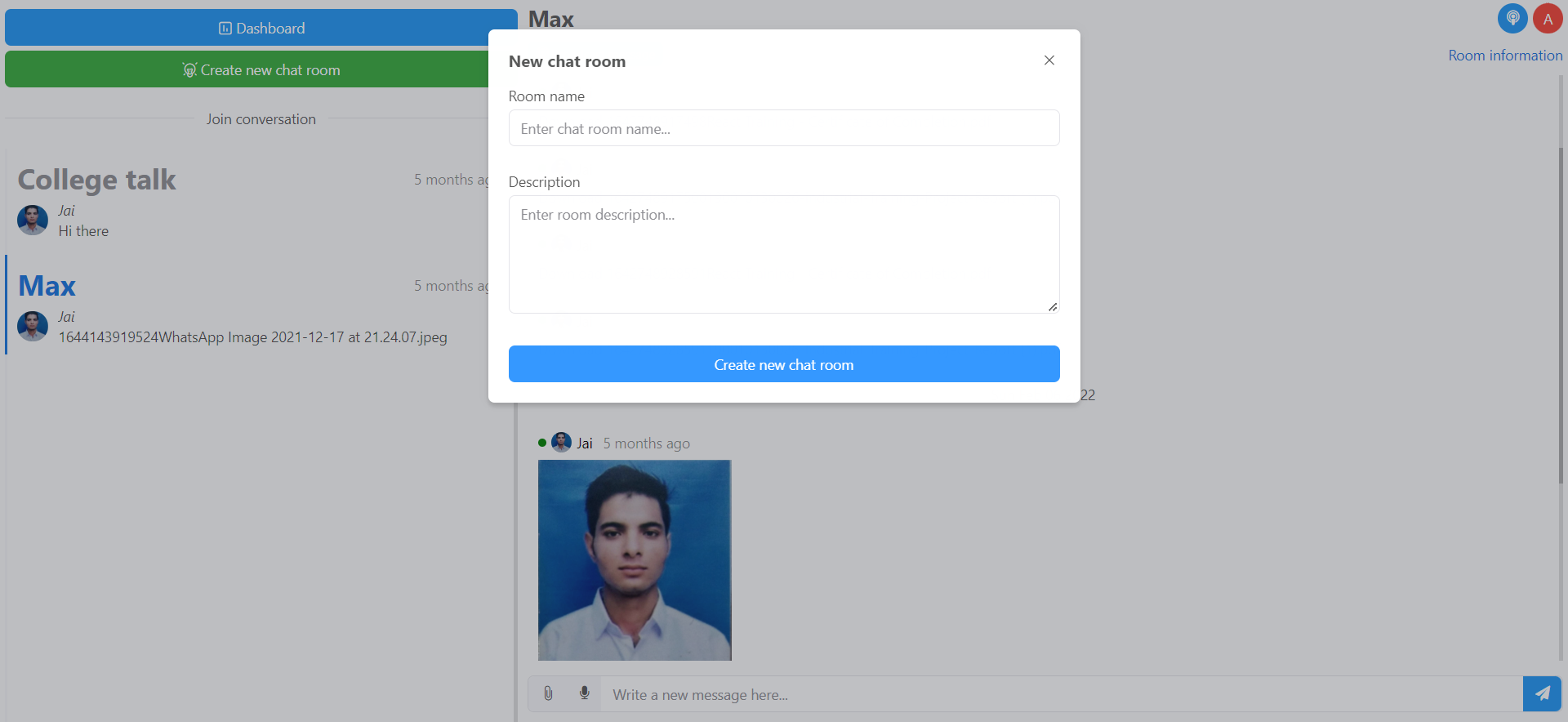1568x722 pixels.
Task: Close the New chat room dialog
Action: click(x=1049, y=60)
